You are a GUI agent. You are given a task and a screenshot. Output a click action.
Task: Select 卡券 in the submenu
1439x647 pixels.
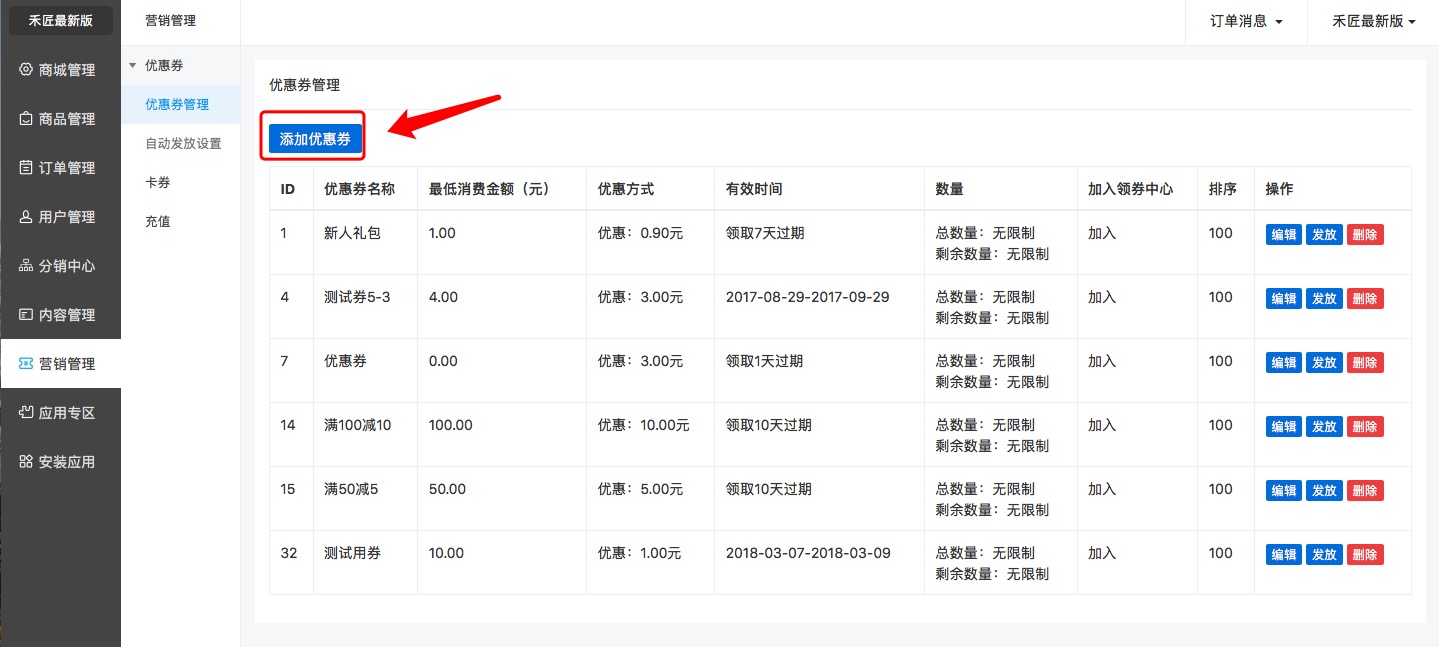click(158, 183)
